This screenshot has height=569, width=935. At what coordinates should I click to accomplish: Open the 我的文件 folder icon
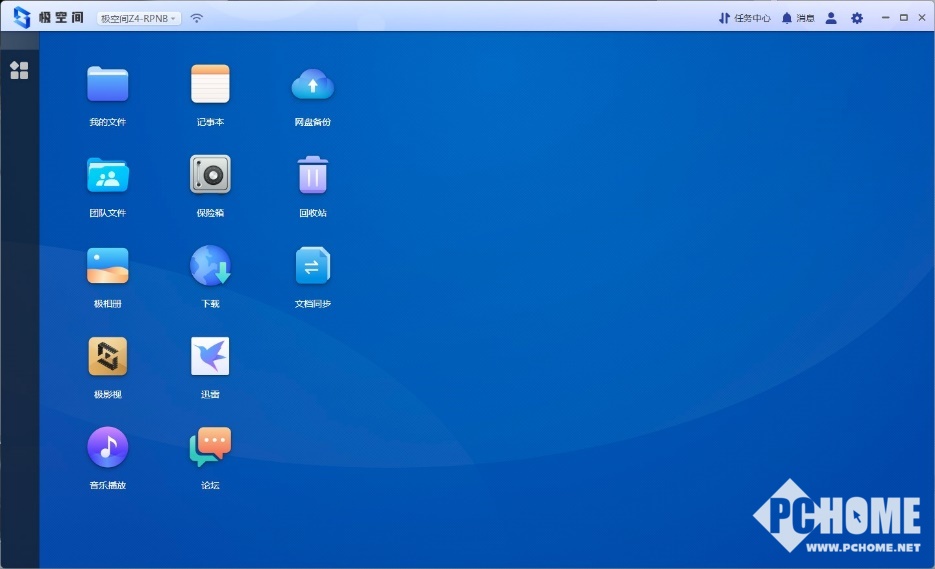coord(107,84)
